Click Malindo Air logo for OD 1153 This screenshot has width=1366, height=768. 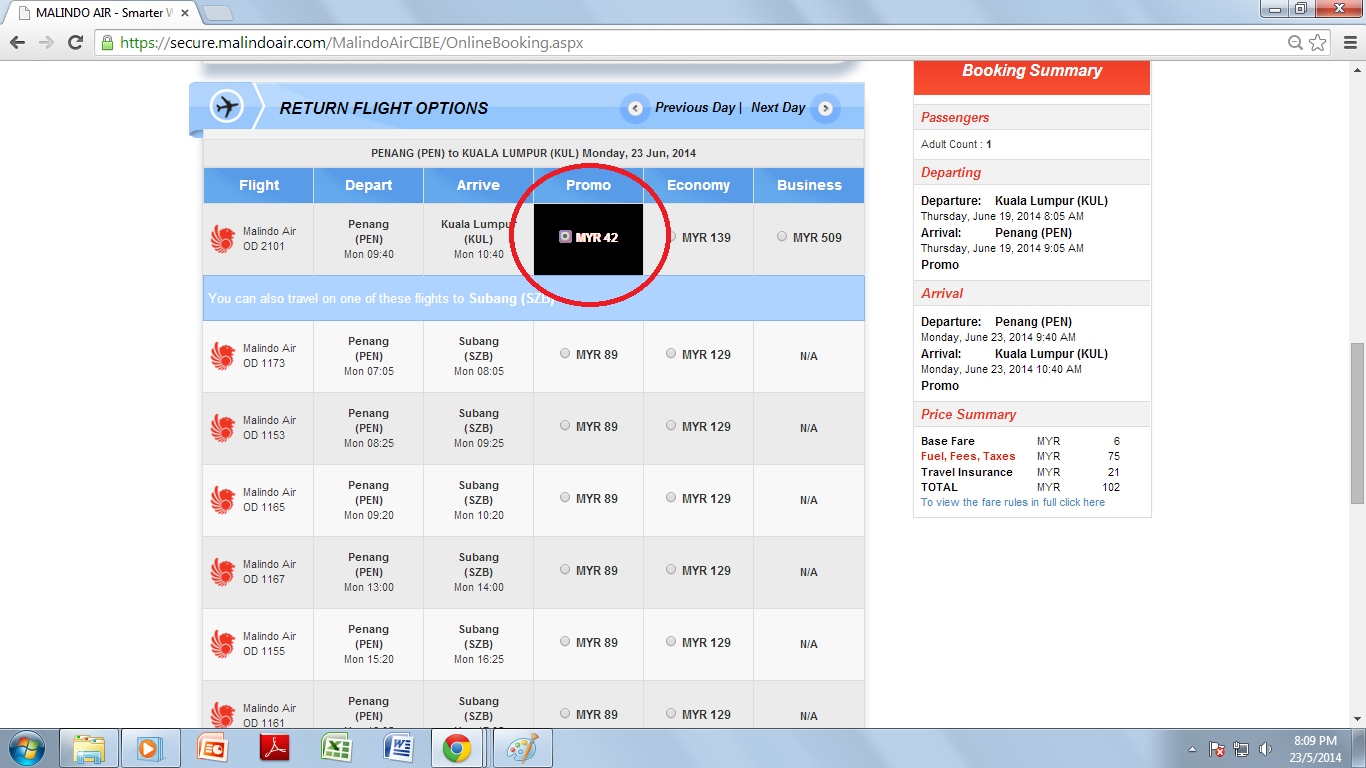(x=222, y=428)
